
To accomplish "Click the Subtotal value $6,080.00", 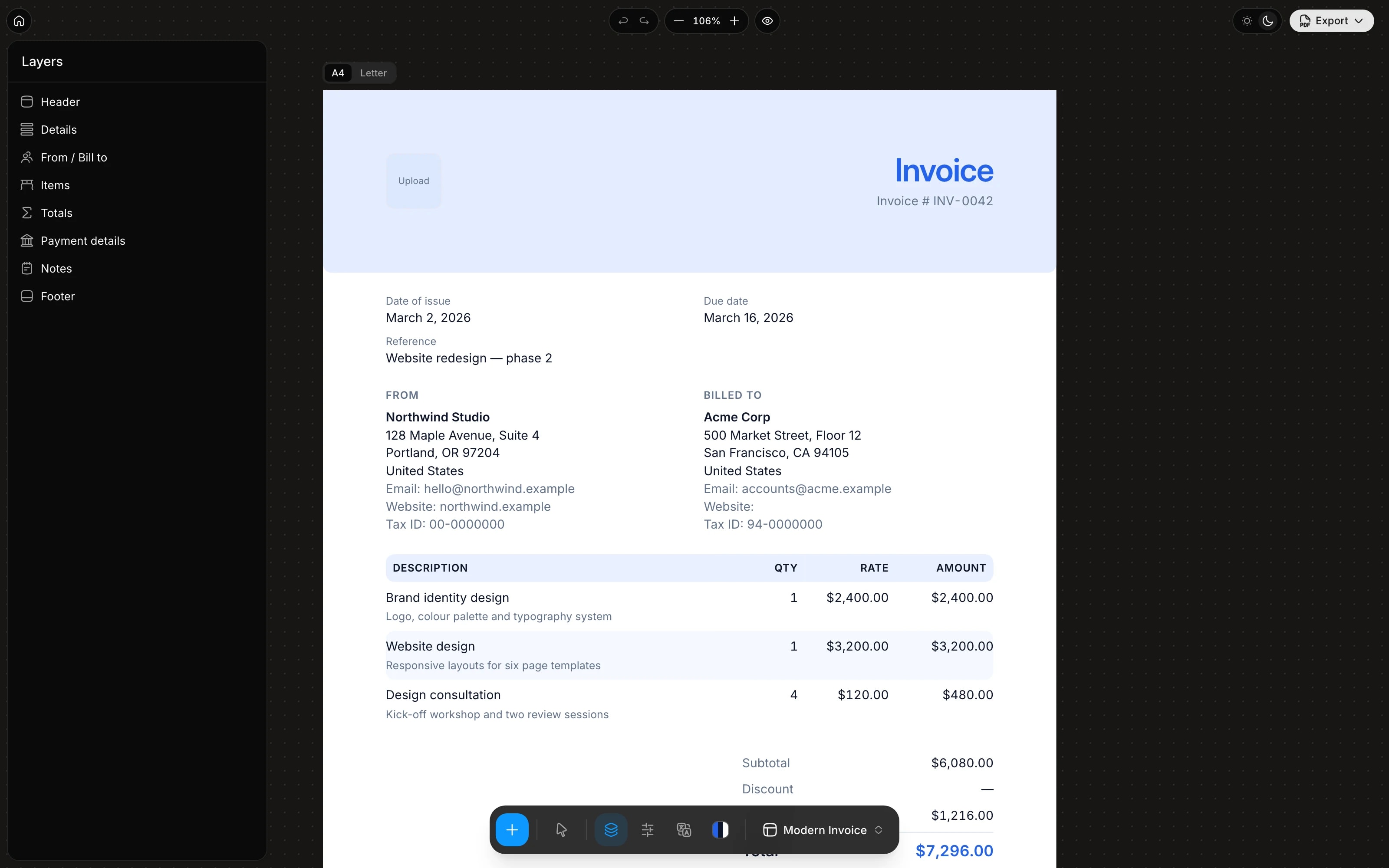I will (x=962, y=763).
